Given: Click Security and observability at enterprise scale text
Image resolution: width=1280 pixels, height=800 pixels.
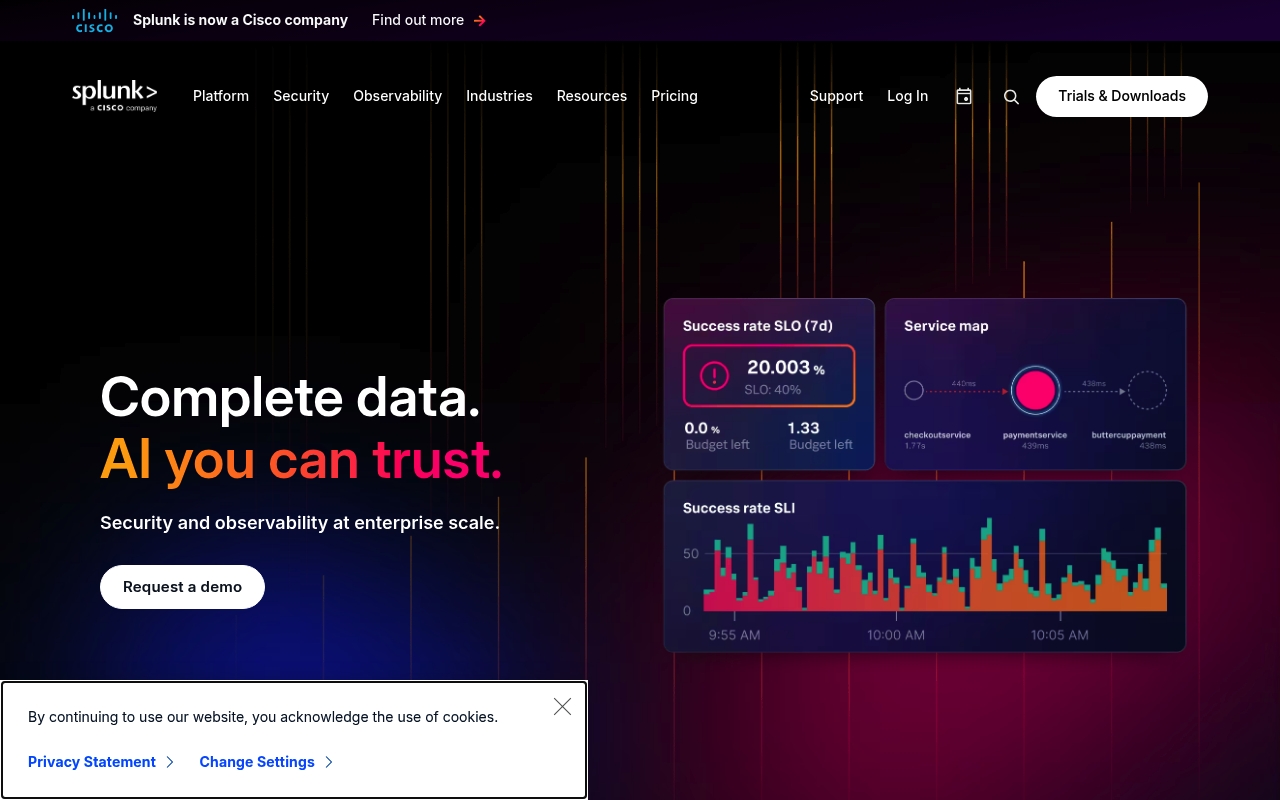Looking at the screenshot, I should 300,522.
